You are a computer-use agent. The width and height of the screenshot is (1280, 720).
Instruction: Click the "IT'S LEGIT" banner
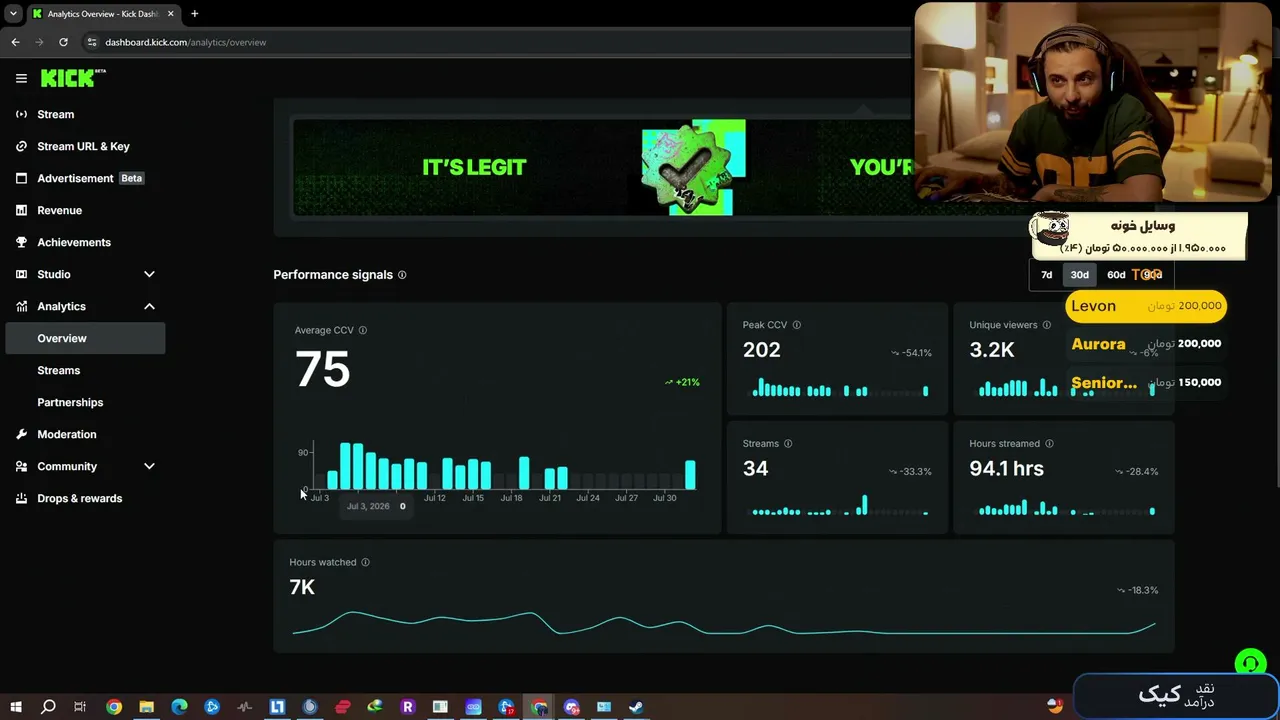(x=474, y=167)
